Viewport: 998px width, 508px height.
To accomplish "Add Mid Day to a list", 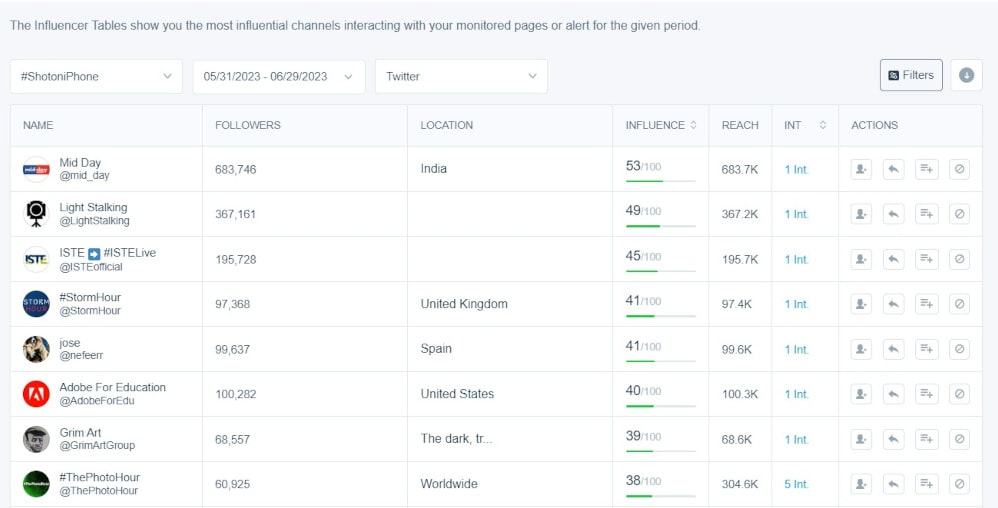I will tap(927, 169).
